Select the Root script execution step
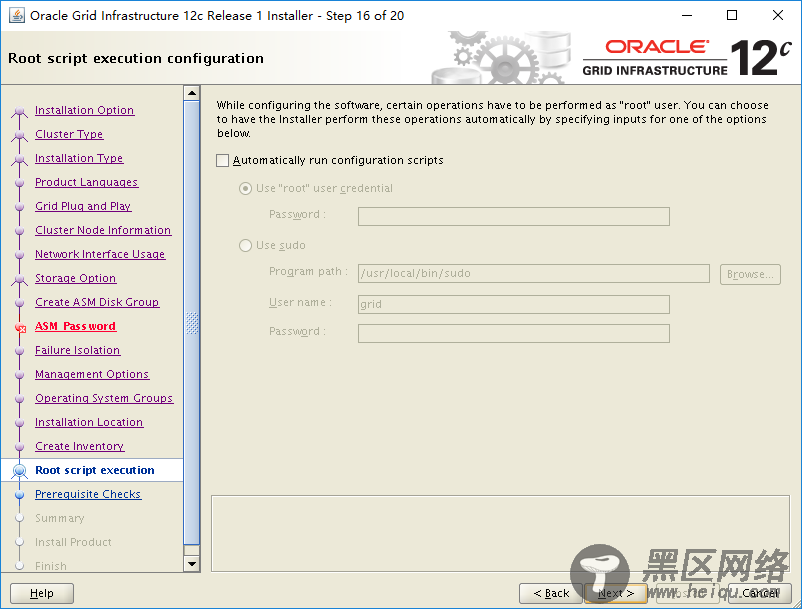The image size is (802, 609). (95, 470)
